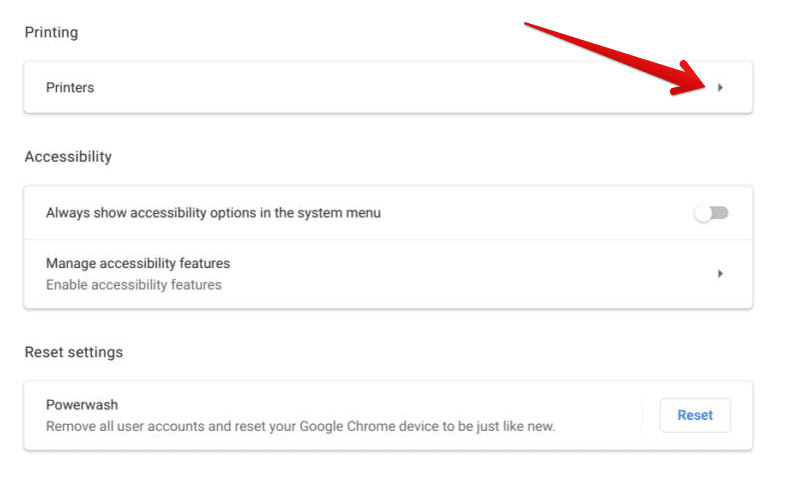The height and width of the screenshot is (486, 795).
Task: Click the Powerwash title text
Action: point(82,405)
